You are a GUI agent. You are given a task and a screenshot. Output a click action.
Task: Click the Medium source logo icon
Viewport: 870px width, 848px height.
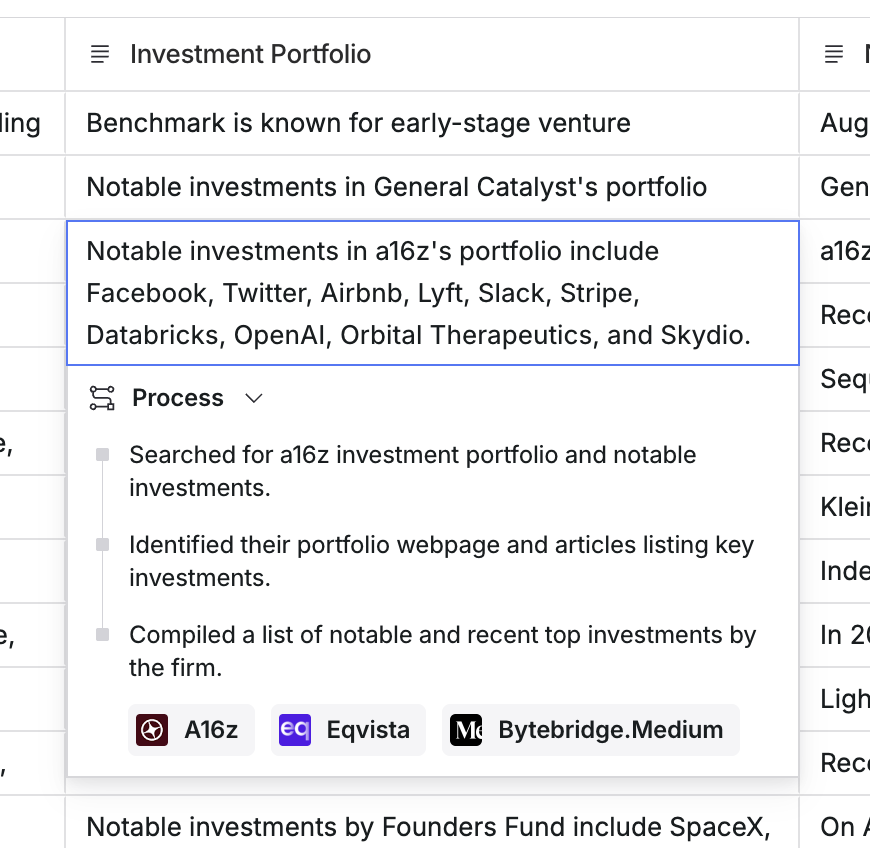click(466, 730)
